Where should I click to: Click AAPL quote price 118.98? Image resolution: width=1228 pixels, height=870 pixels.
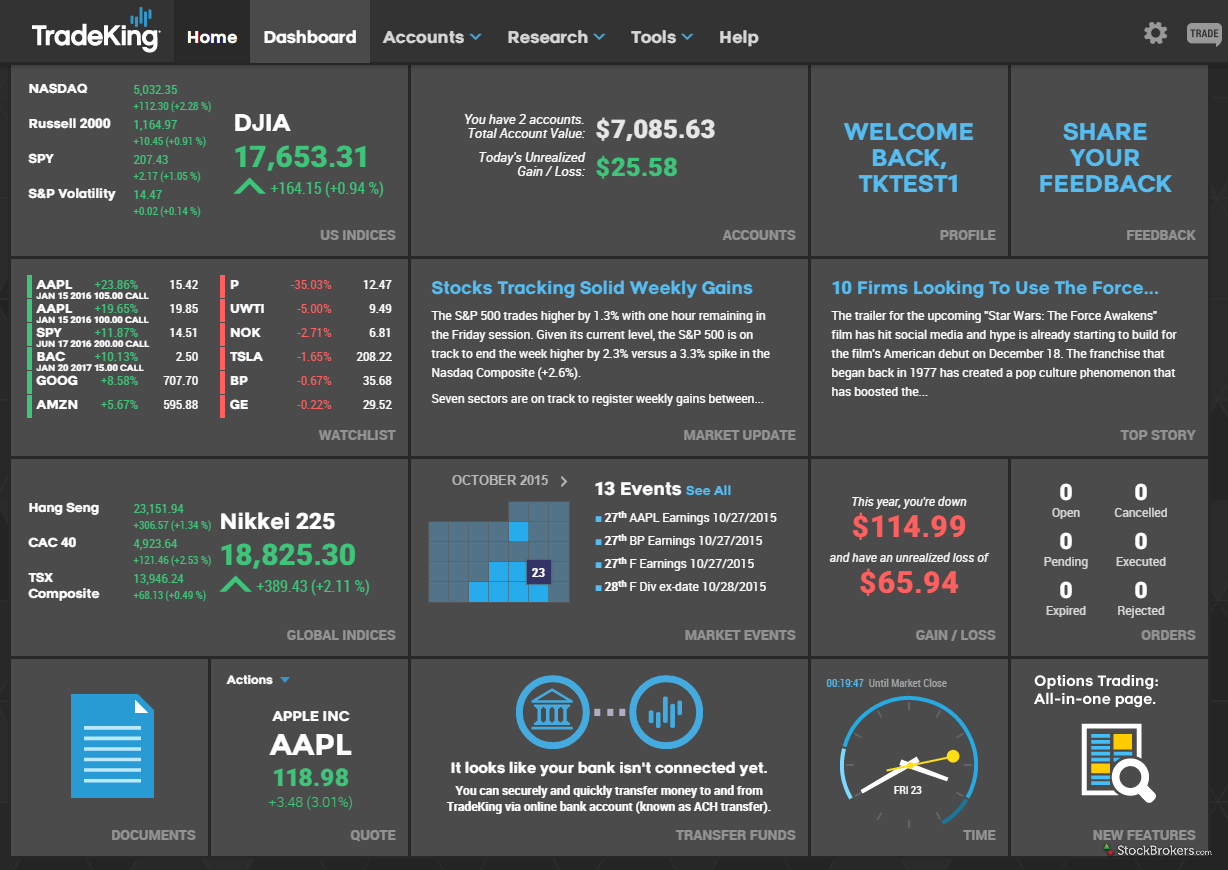point(311,778)
